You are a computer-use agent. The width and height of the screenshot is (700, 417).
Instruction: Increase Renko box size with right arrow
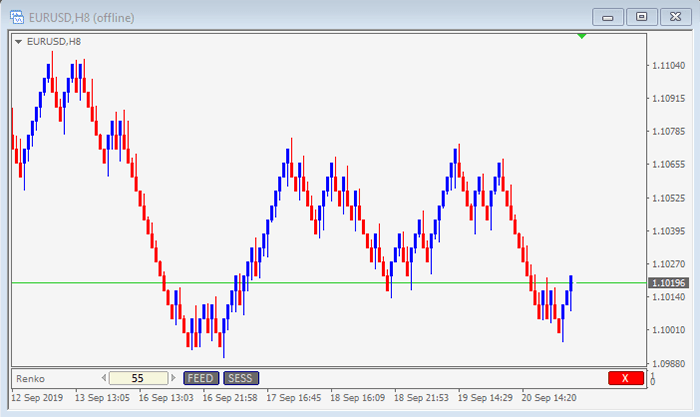coord(173,378)
